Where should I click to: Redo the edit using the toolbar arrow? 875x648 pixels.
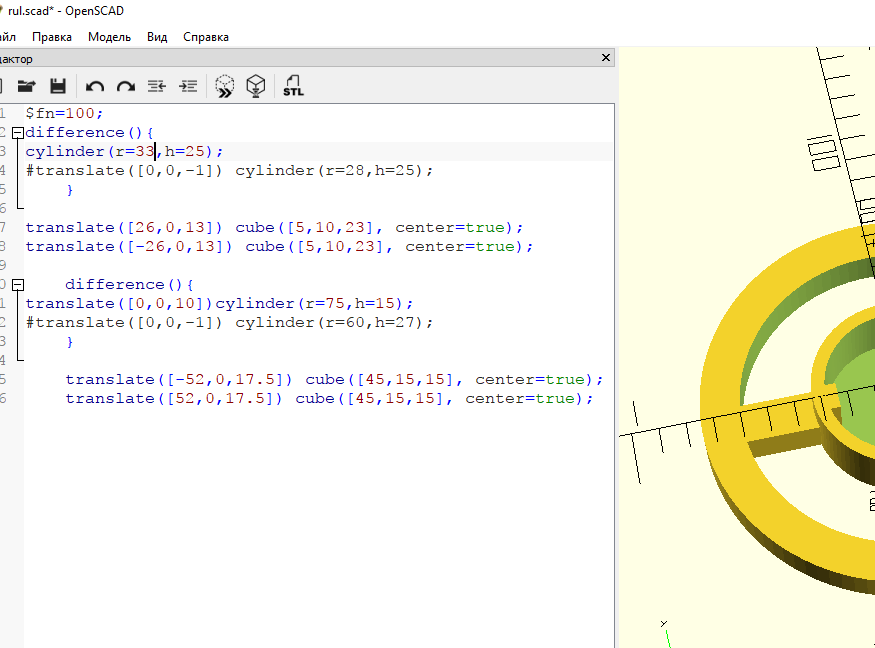tap(126, 87)
